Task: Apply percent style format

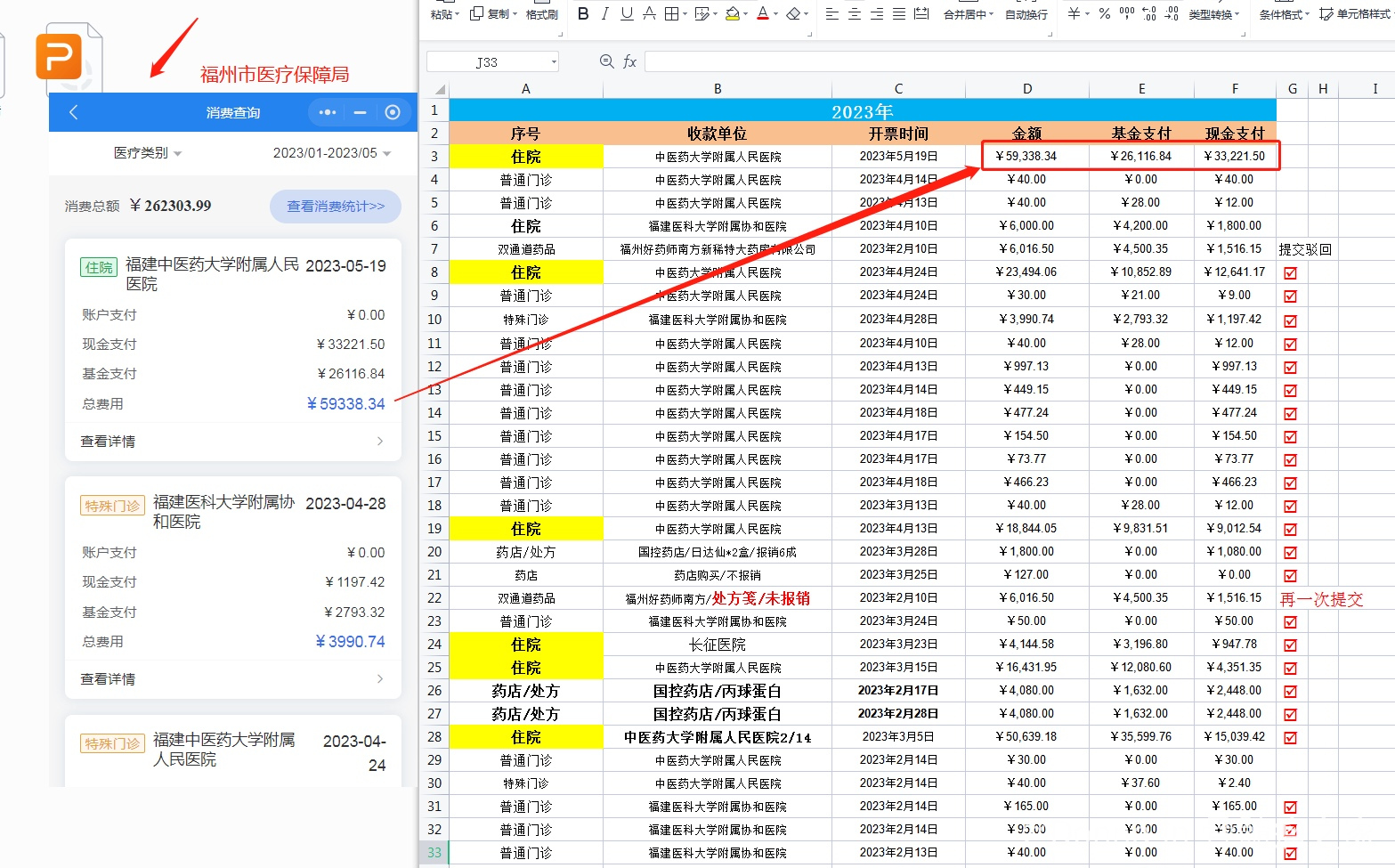Action: tap(1105, 13)
